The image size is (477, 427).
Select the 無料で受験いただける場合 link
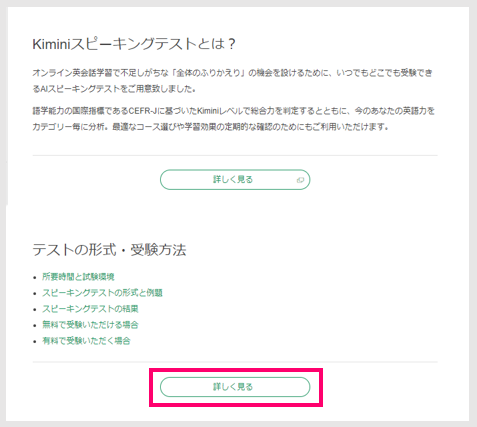tap(90, 325)
